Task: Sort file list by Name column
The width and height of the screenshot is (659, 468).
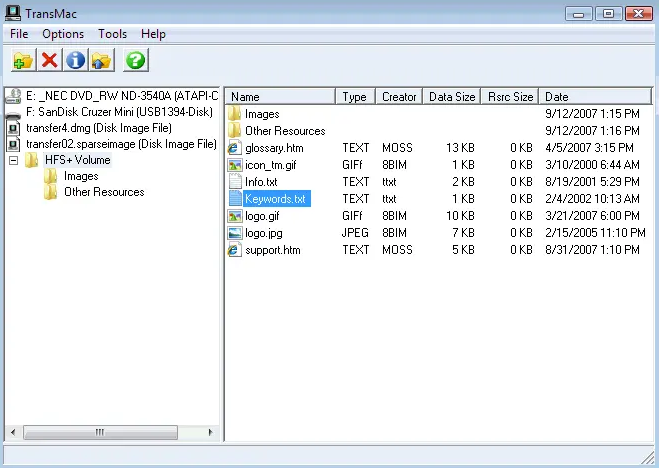Action: pos(280,97)
